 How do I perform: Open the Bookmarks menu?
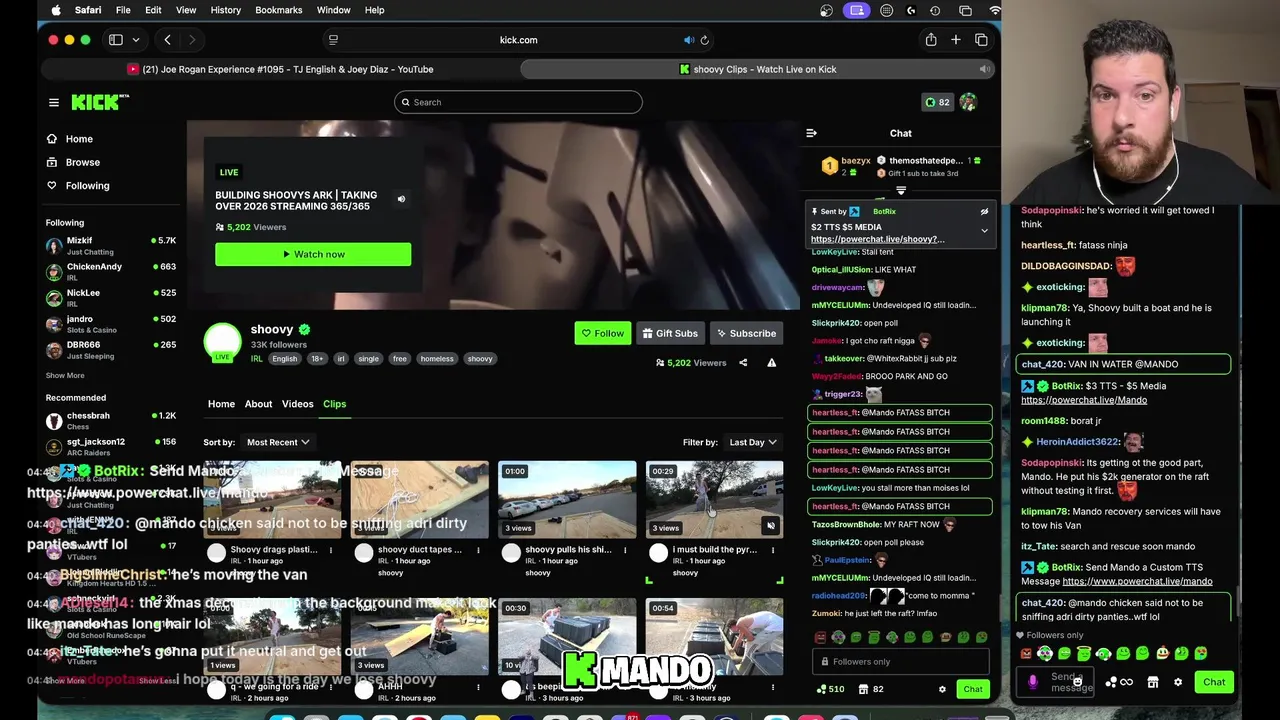(x=279, y=10)
